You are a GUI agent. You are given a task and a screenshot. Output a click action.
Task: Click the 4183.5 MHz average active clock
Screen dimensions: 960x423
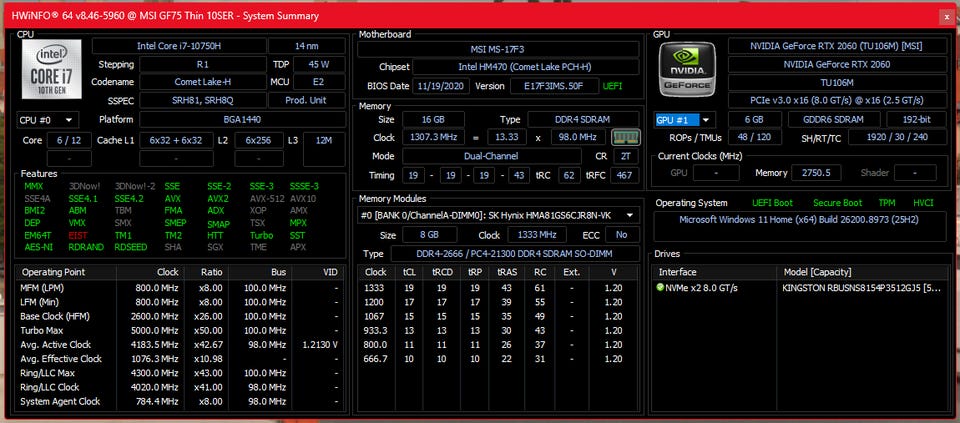(154, 345)
